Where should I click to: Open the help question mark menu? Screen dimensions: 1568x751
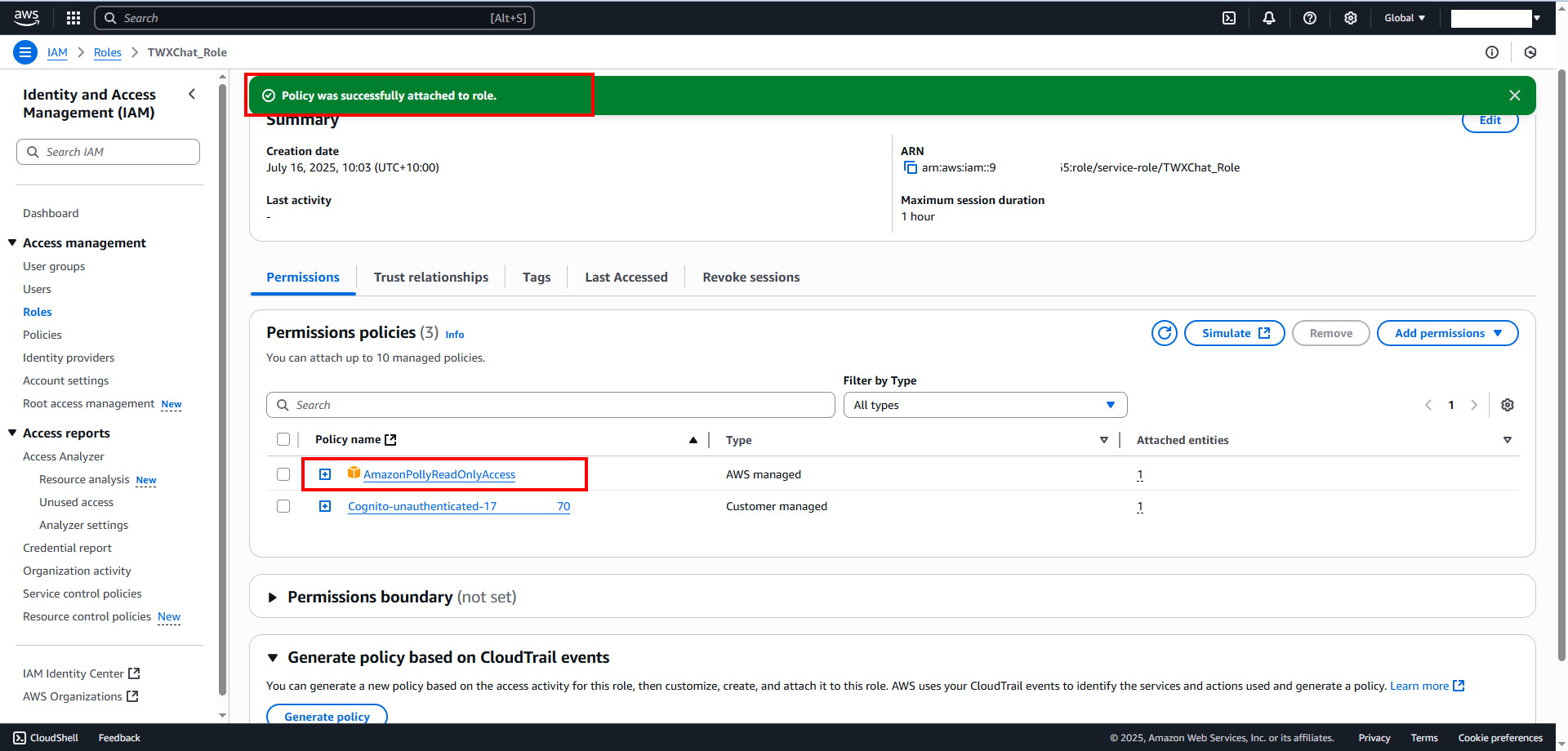1309,18
